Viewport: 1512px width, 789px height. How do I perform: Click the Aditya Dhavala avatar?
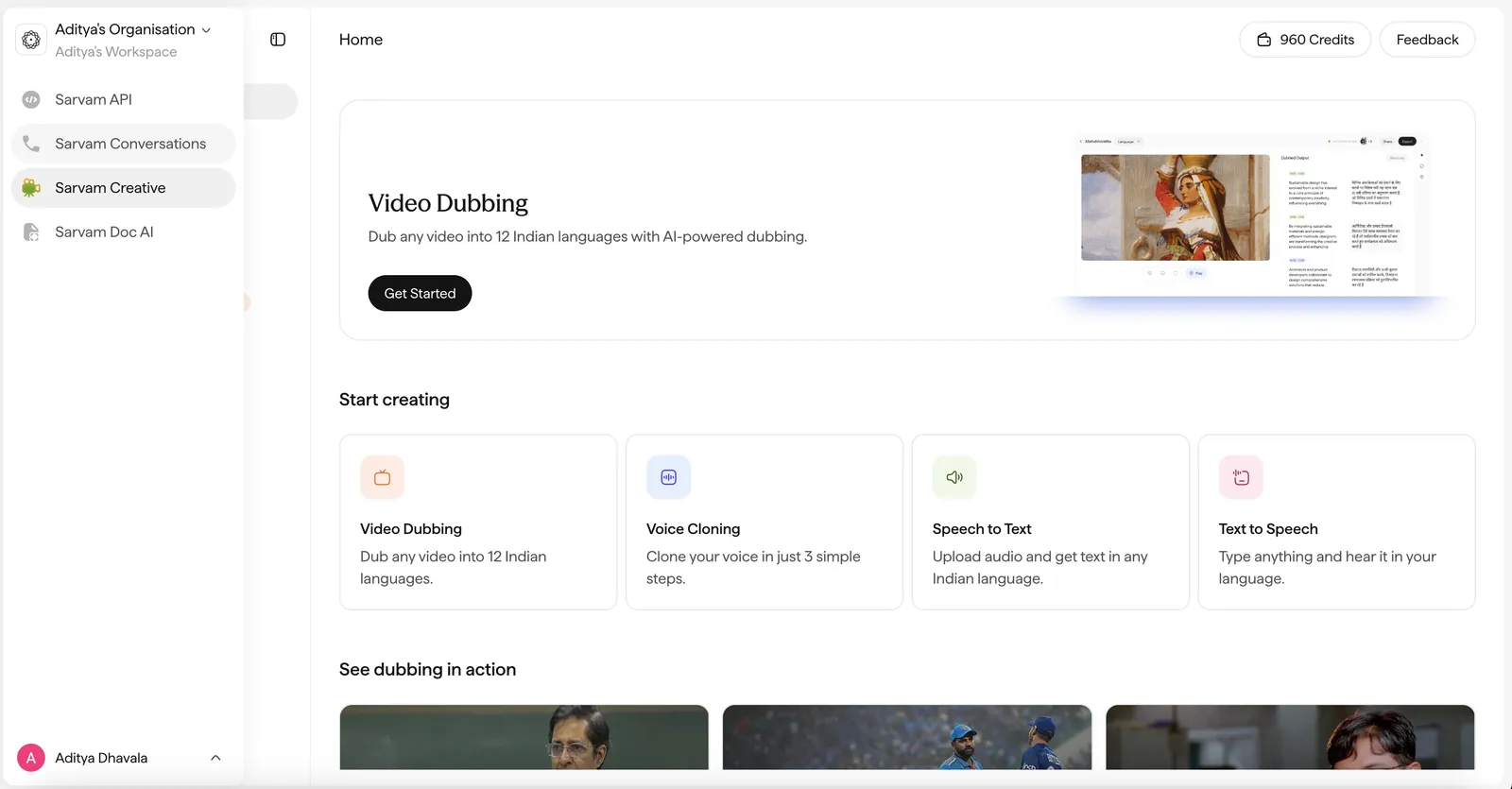pyautogui.click(x=31, y=758)
